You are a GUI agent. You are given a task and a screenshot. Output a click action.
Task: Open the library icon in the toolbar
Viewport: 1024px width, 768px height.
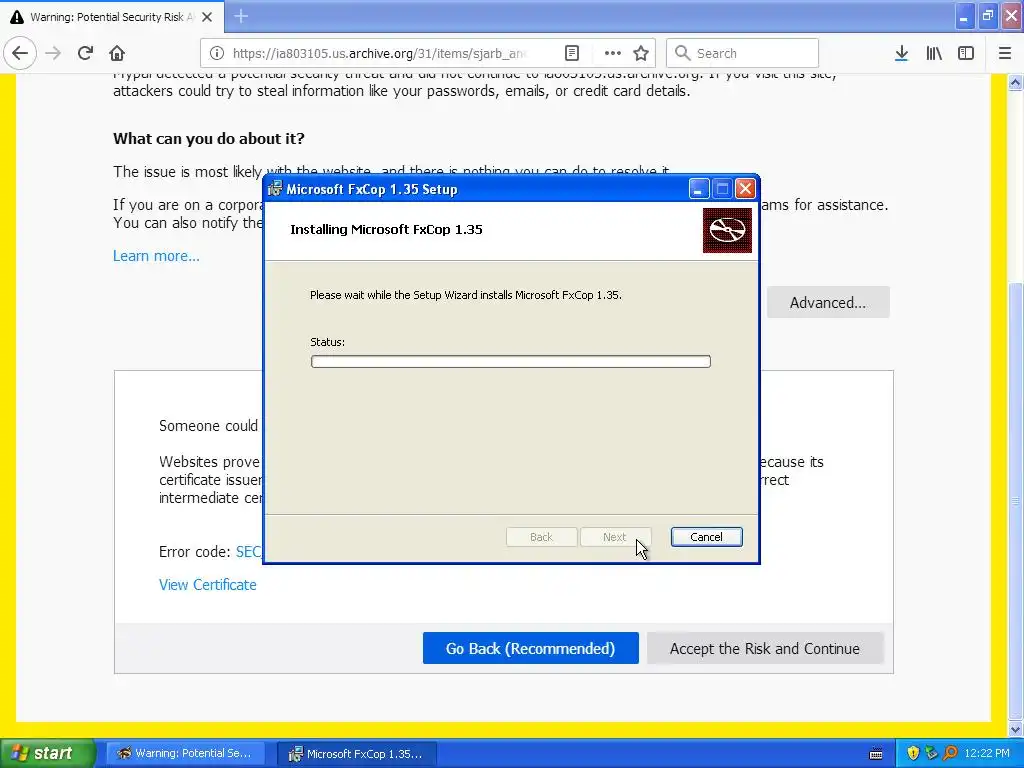[934, 53]
